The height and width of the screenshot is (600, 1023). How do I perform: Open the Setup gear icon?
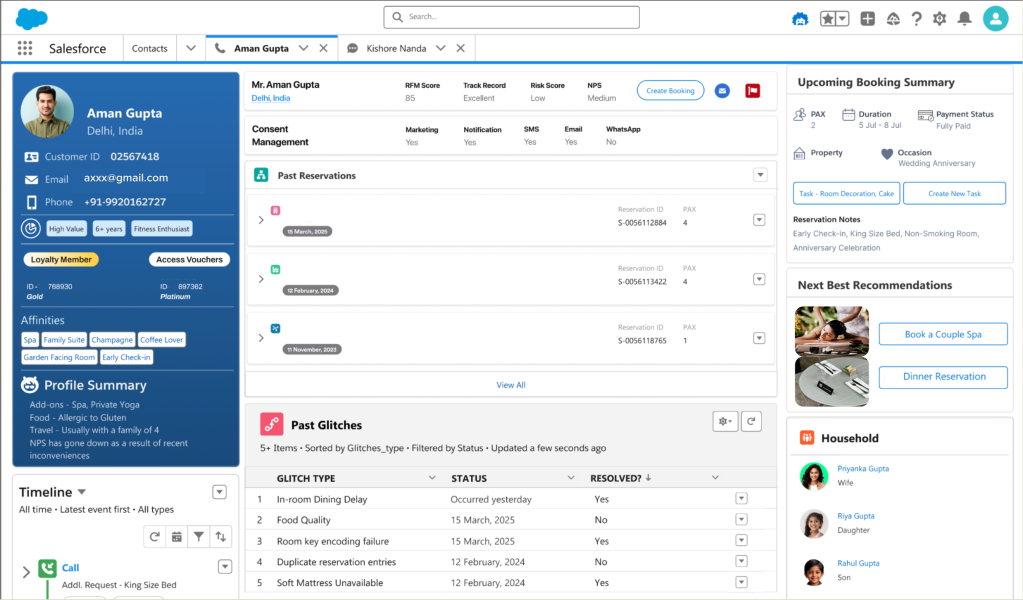939,18
